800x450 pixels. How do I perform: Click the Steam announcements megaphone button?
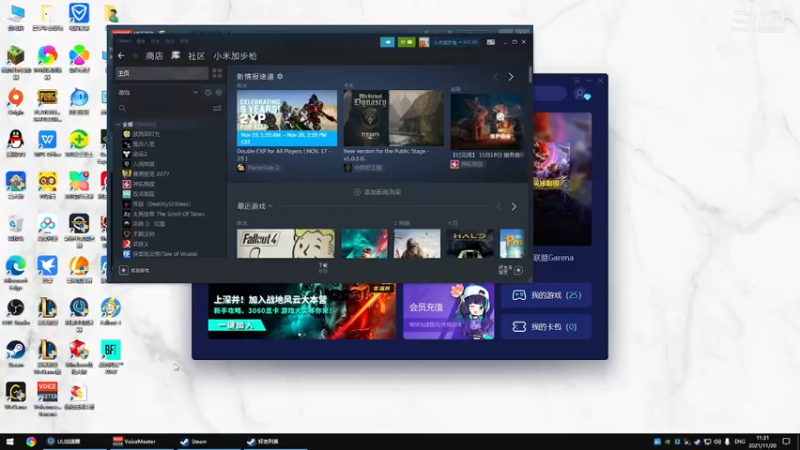387,42
